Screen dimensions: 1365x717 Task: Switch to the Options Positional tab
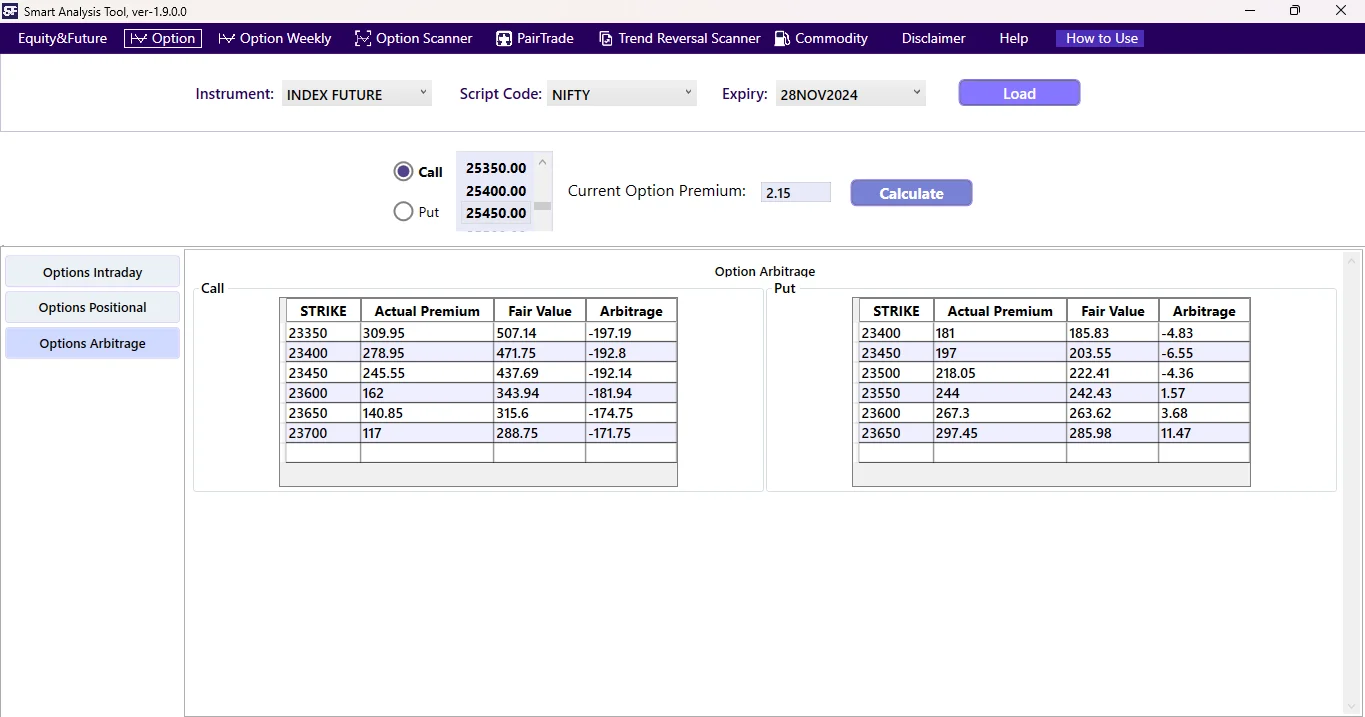pyautogui.click(x=92, y=307)
